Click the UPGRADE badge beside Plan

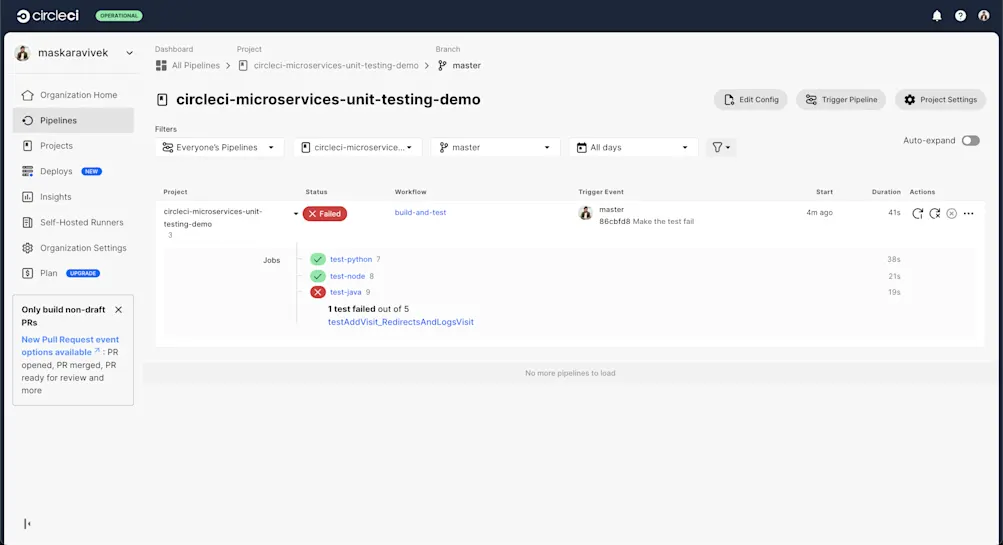[x=83, y=273]
